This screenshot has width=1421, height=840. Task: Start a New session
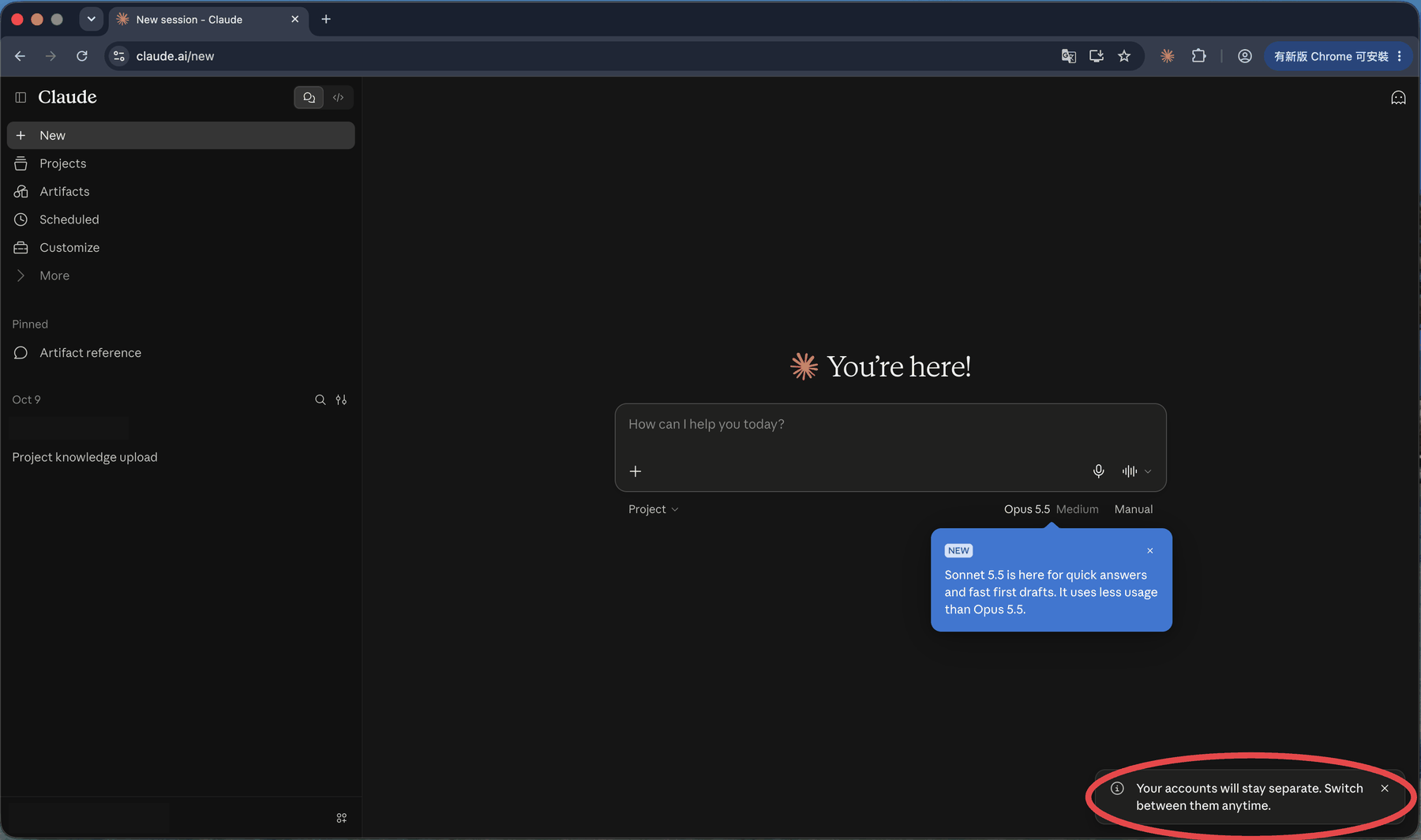pos(181,135)
